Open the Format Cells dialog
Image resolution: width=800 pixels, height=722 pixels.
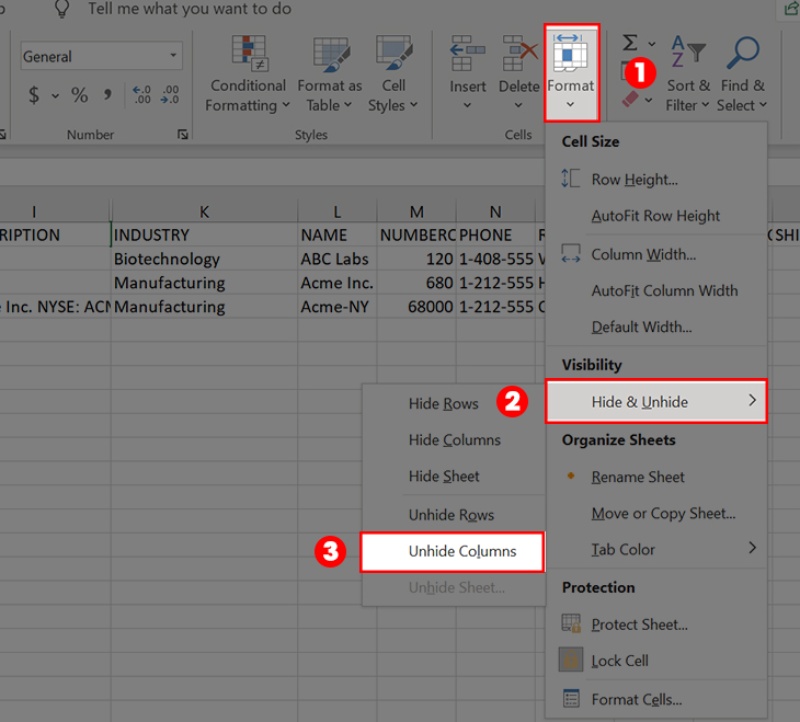tap(638, 698)
